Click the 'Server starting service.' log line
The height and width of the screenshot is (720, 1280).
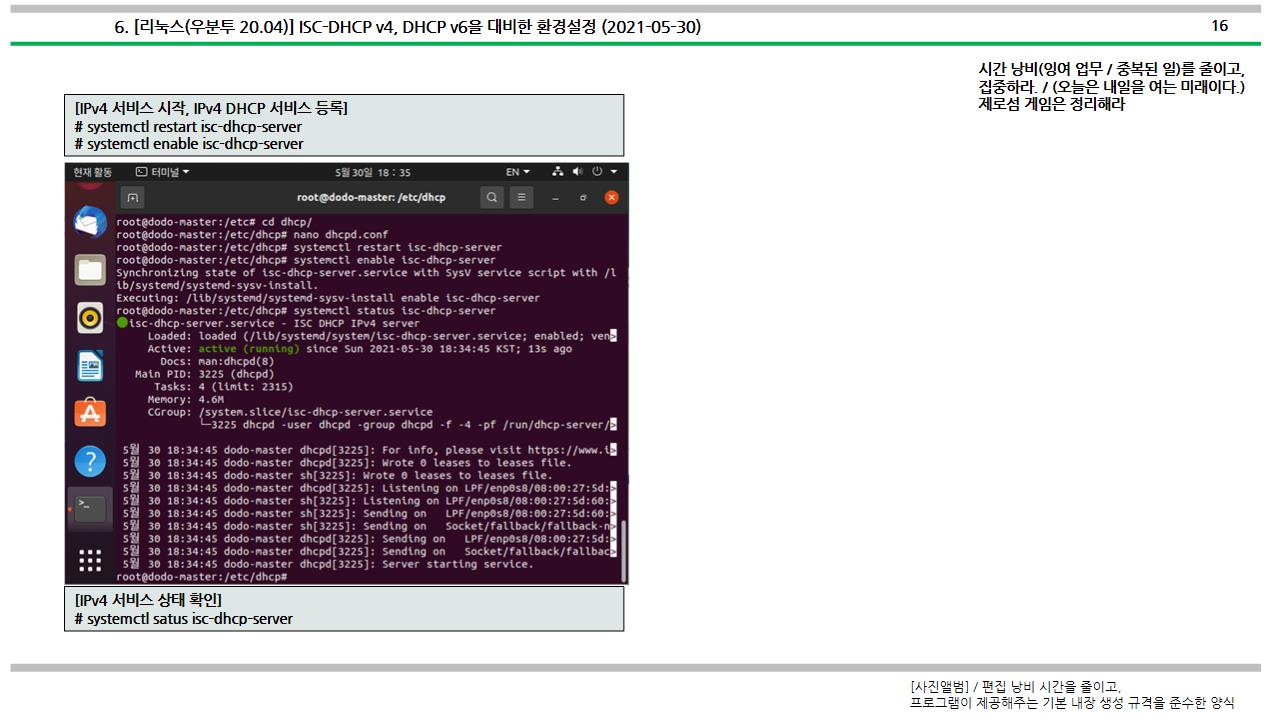pos(328,564)
